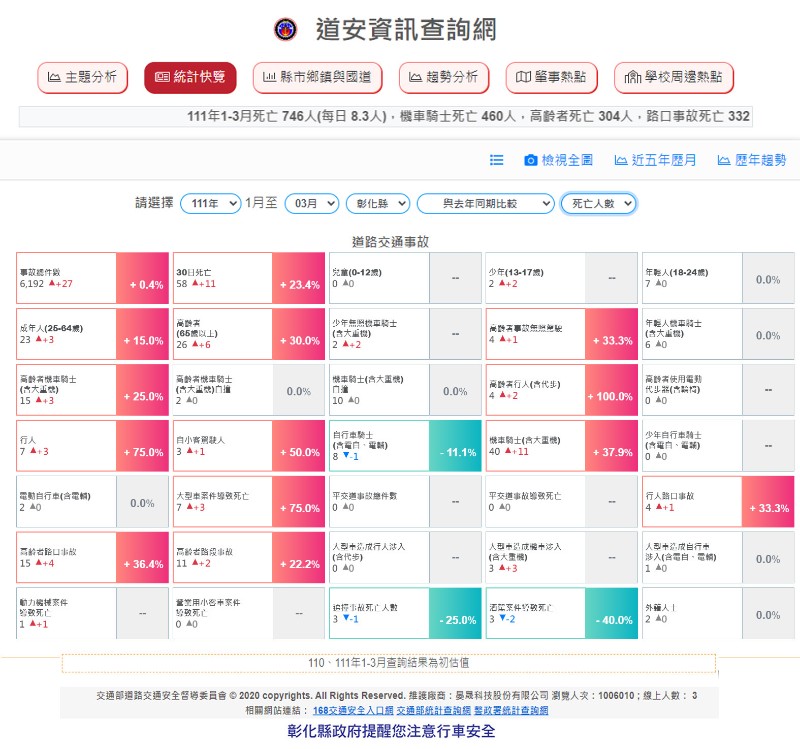Click the 機車騎士(含大重機) +37.9% card

[562, 446]
